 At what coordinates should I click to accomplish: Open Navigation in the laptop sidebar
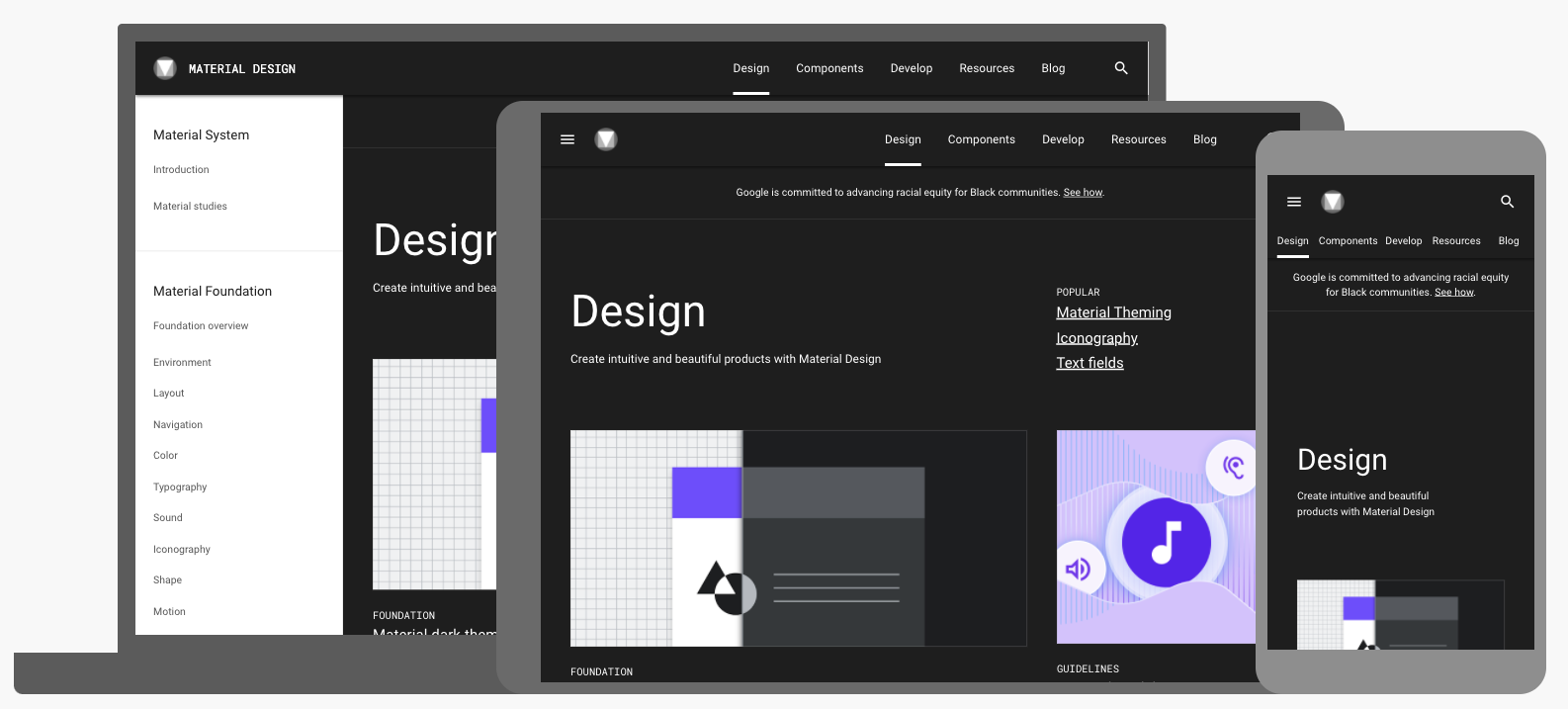click(x=178, y=425)
